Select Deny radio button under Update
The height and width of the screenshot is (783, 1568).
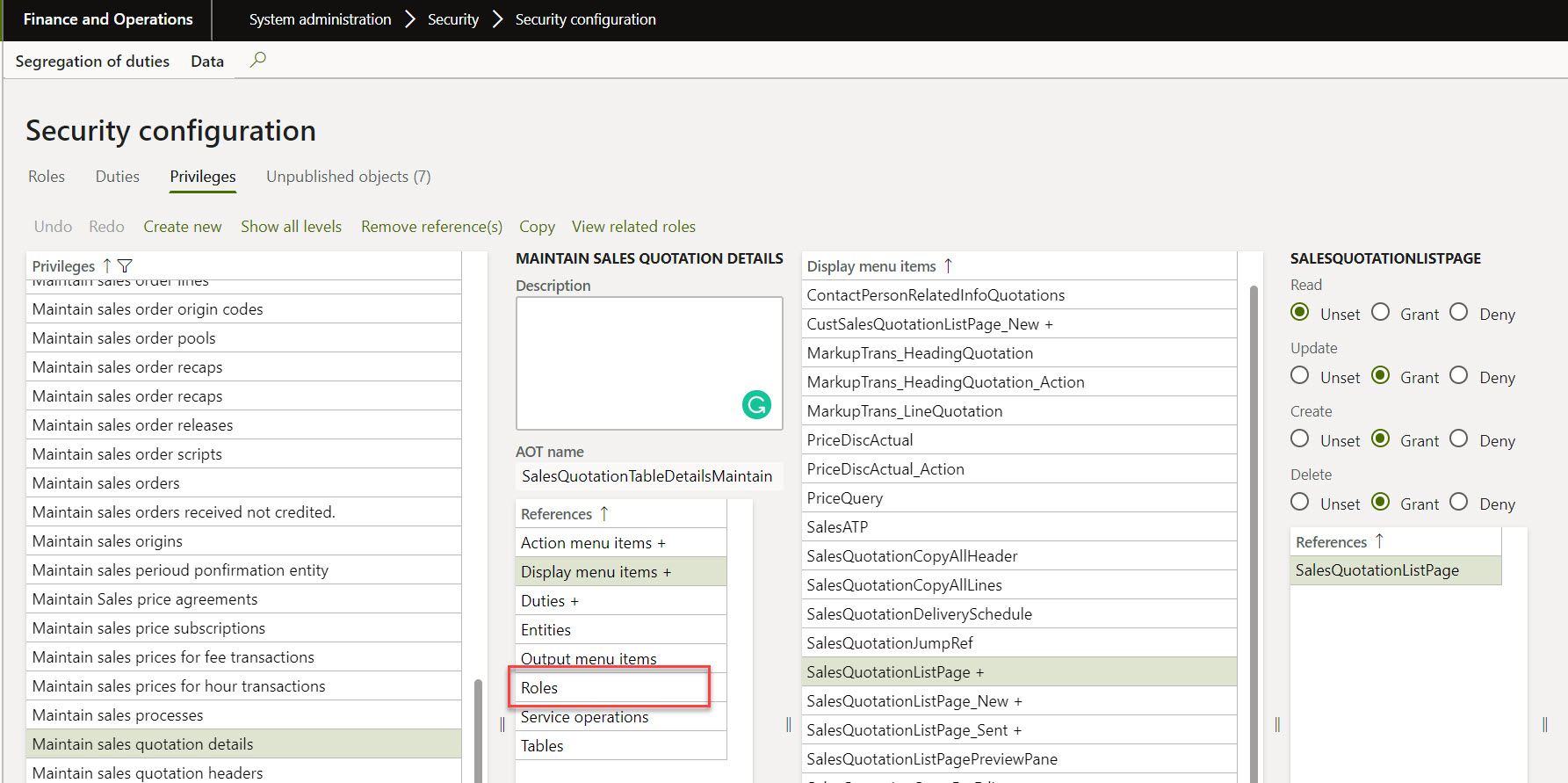[1459, 376]
